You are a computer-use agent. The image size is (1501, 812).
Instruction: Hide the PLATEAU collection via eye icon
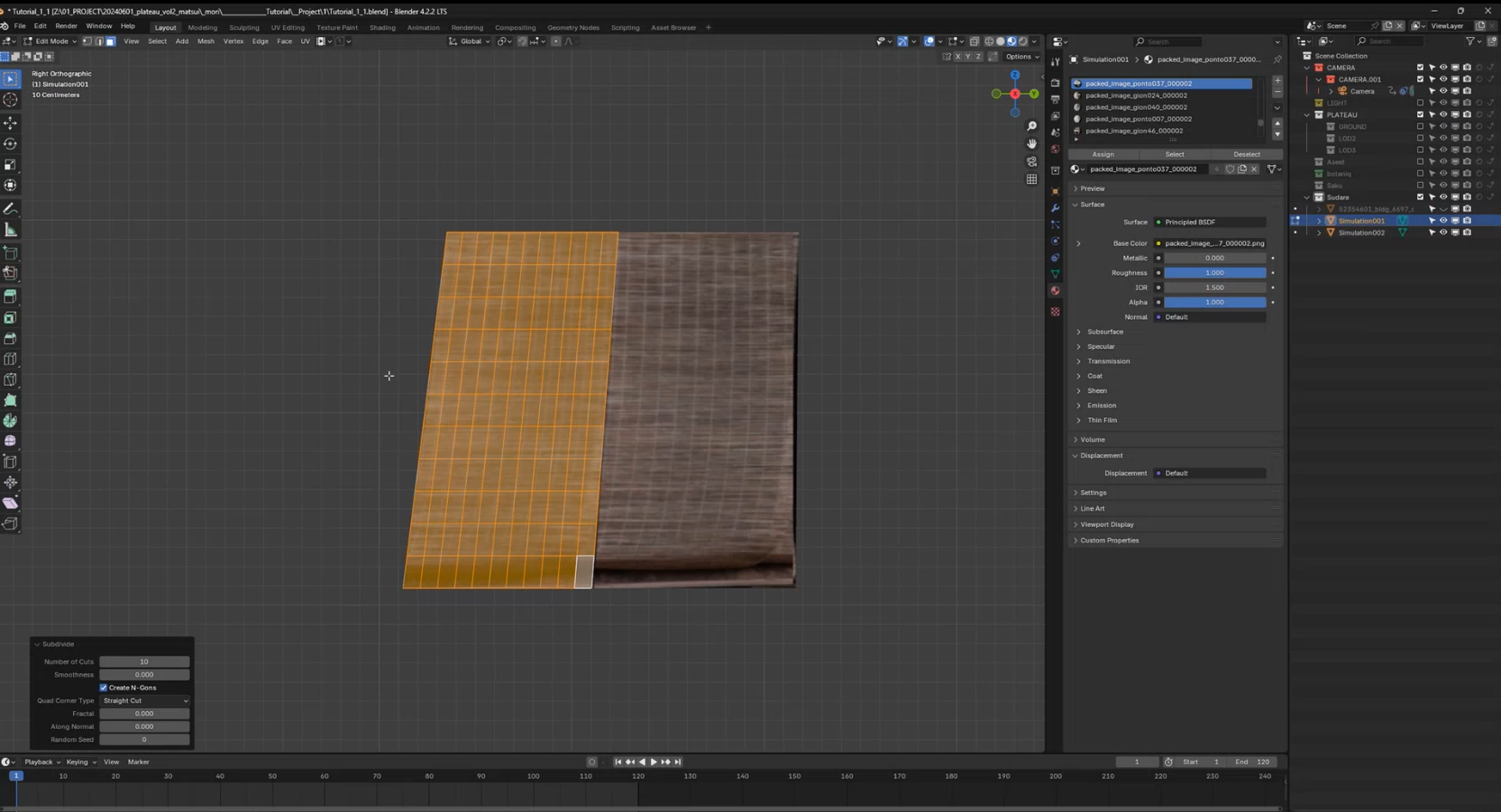(1442, 114)
